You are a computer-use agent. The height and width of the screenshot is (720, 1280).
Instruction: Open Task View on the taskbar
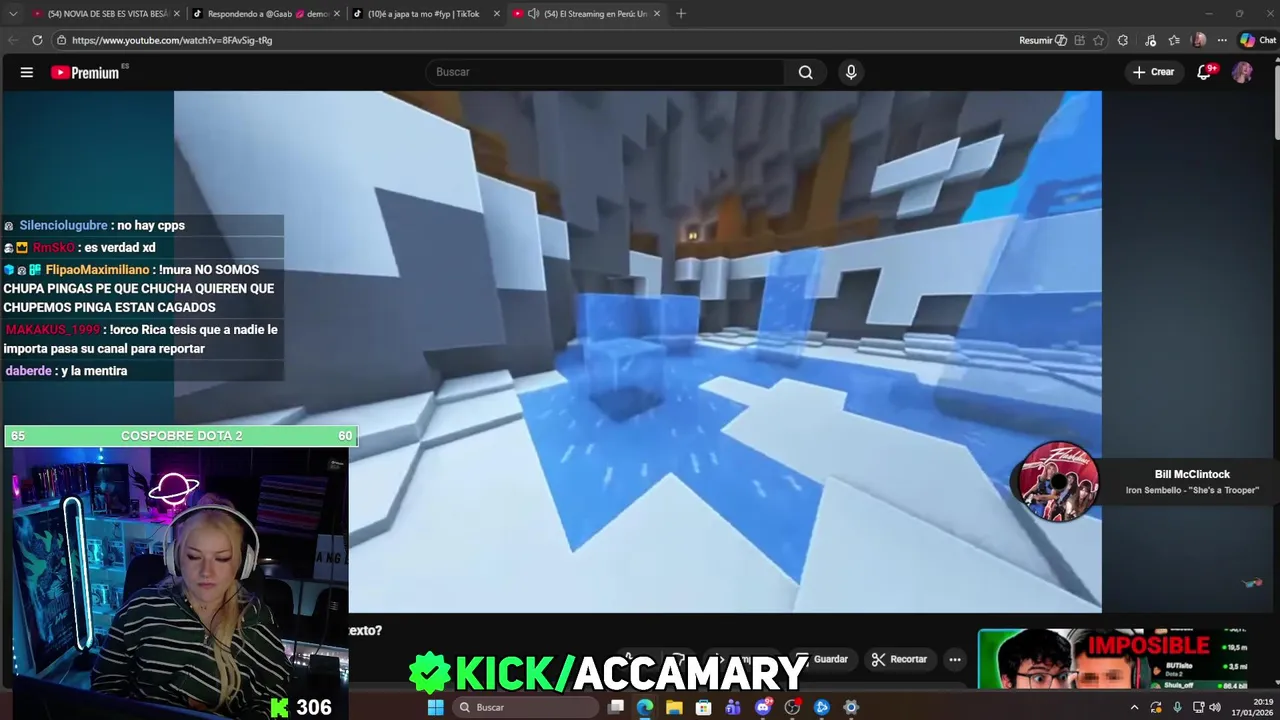click(616, 707)
